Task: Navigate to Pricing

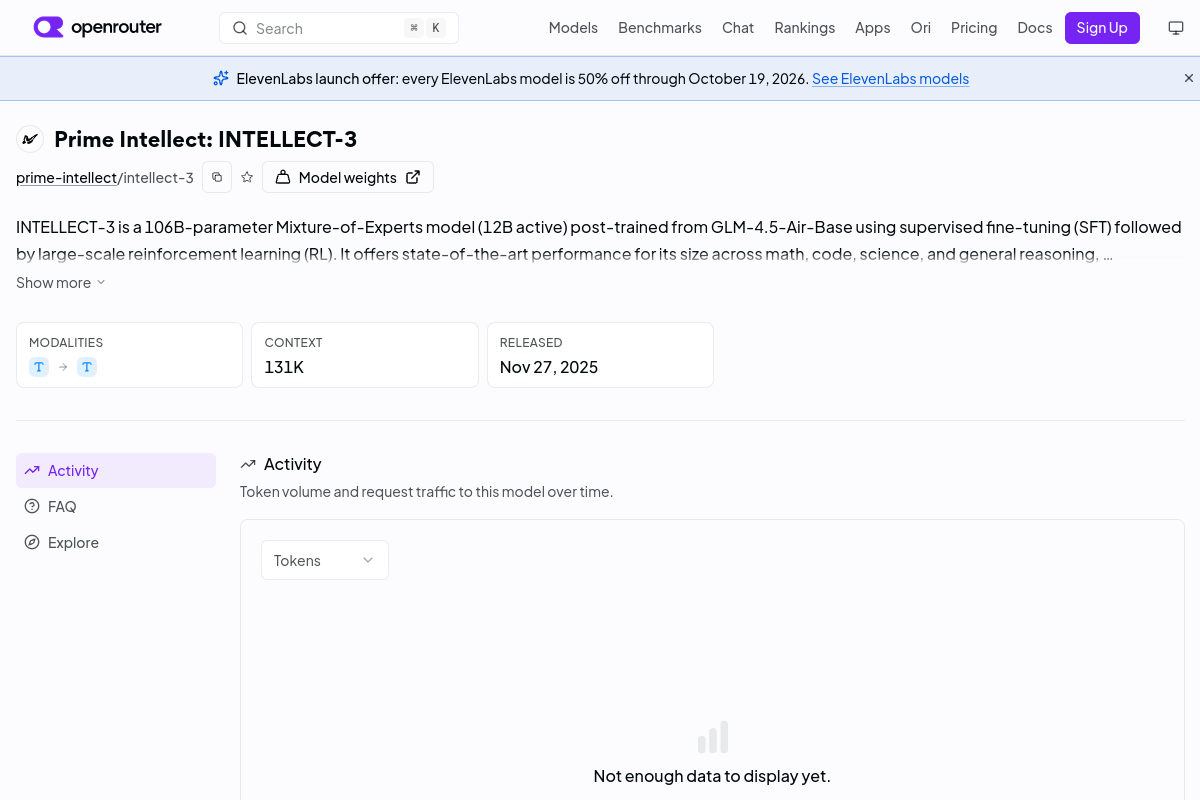Action: tap(974, 28)
